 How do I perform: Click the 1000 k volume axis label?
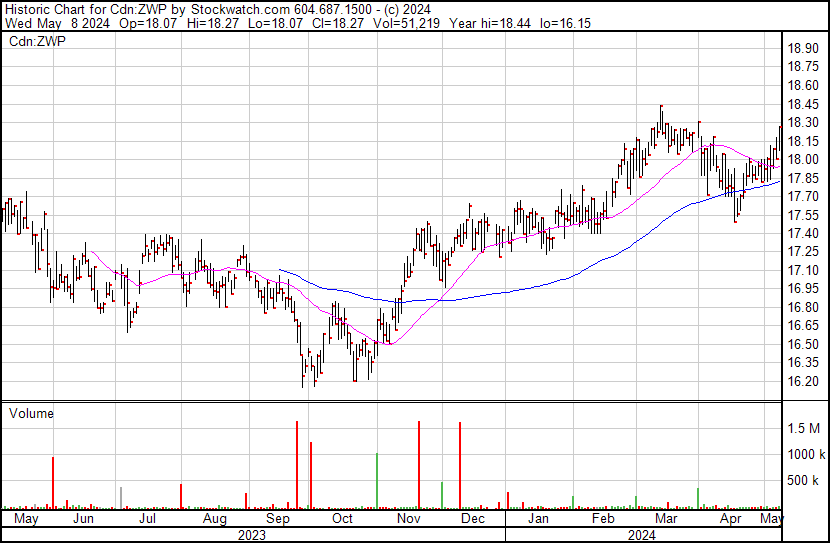(804, 454)
